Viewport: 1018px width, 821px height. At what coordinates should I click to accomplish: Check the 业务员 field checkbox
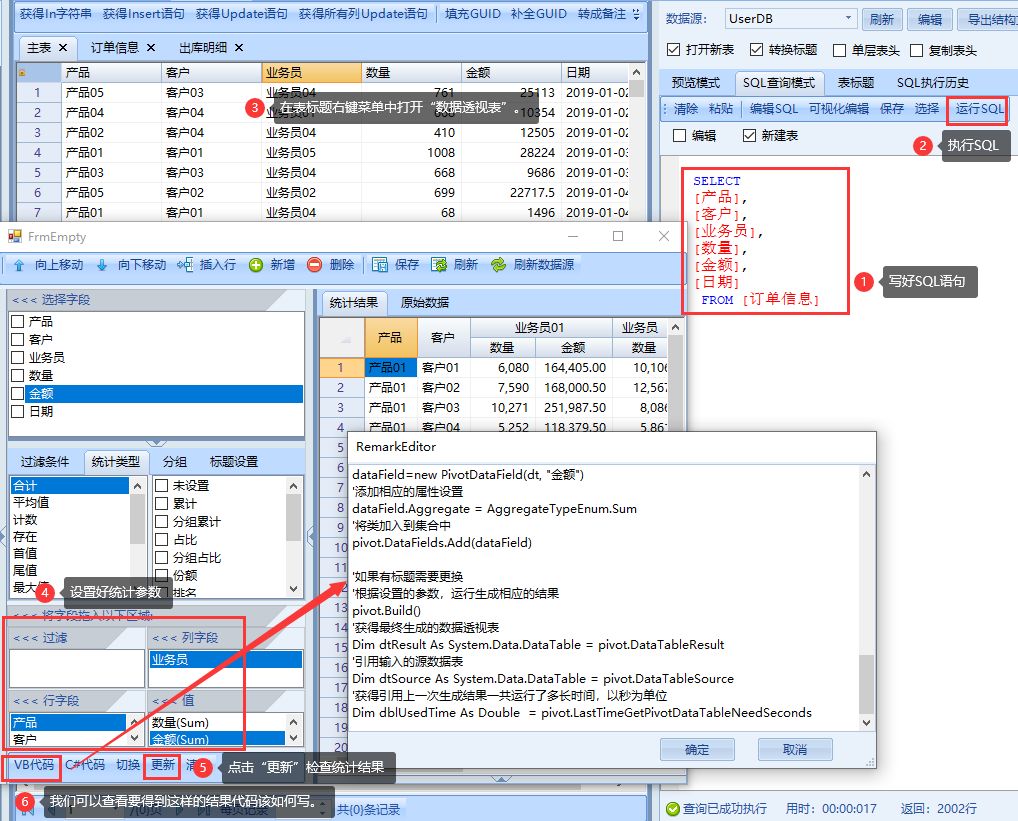(x=18, y=358)
